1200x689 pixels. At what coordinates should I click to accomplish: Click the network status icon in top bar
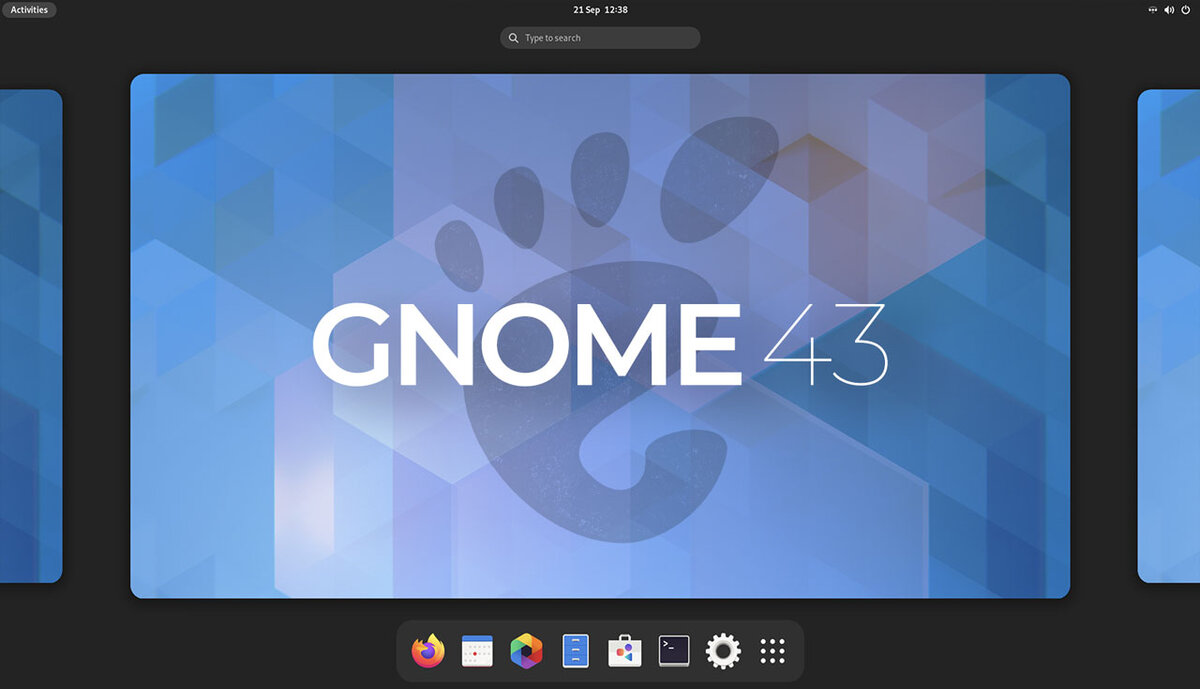click(x=1152, y=10)
